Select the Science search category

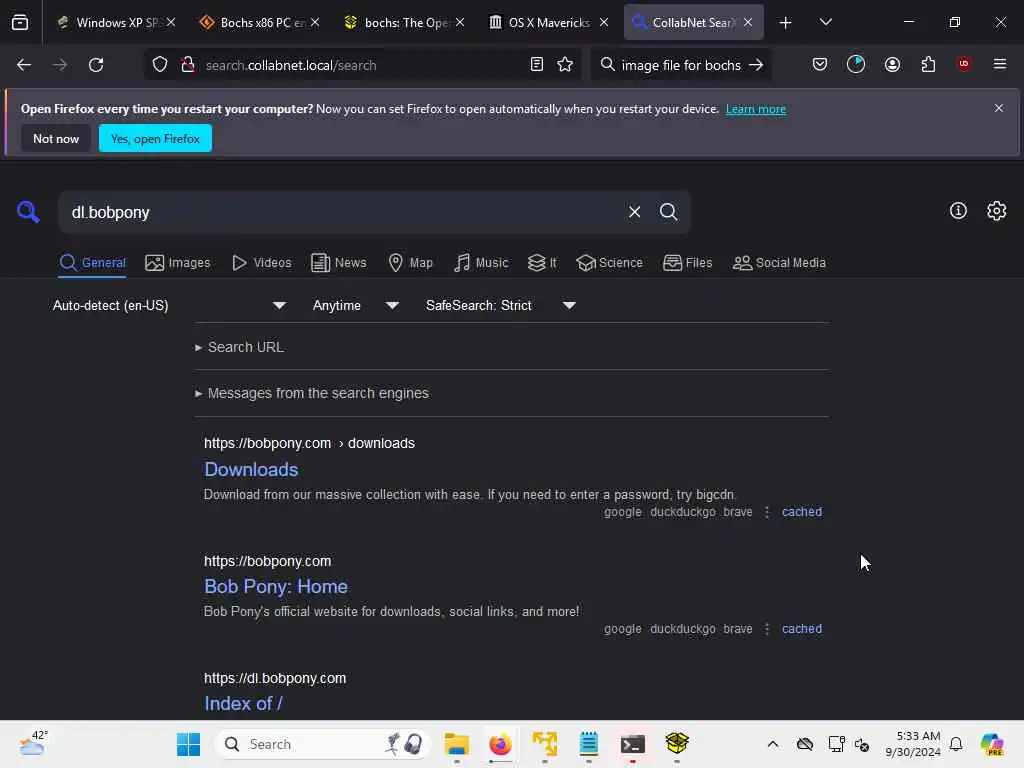609,263
